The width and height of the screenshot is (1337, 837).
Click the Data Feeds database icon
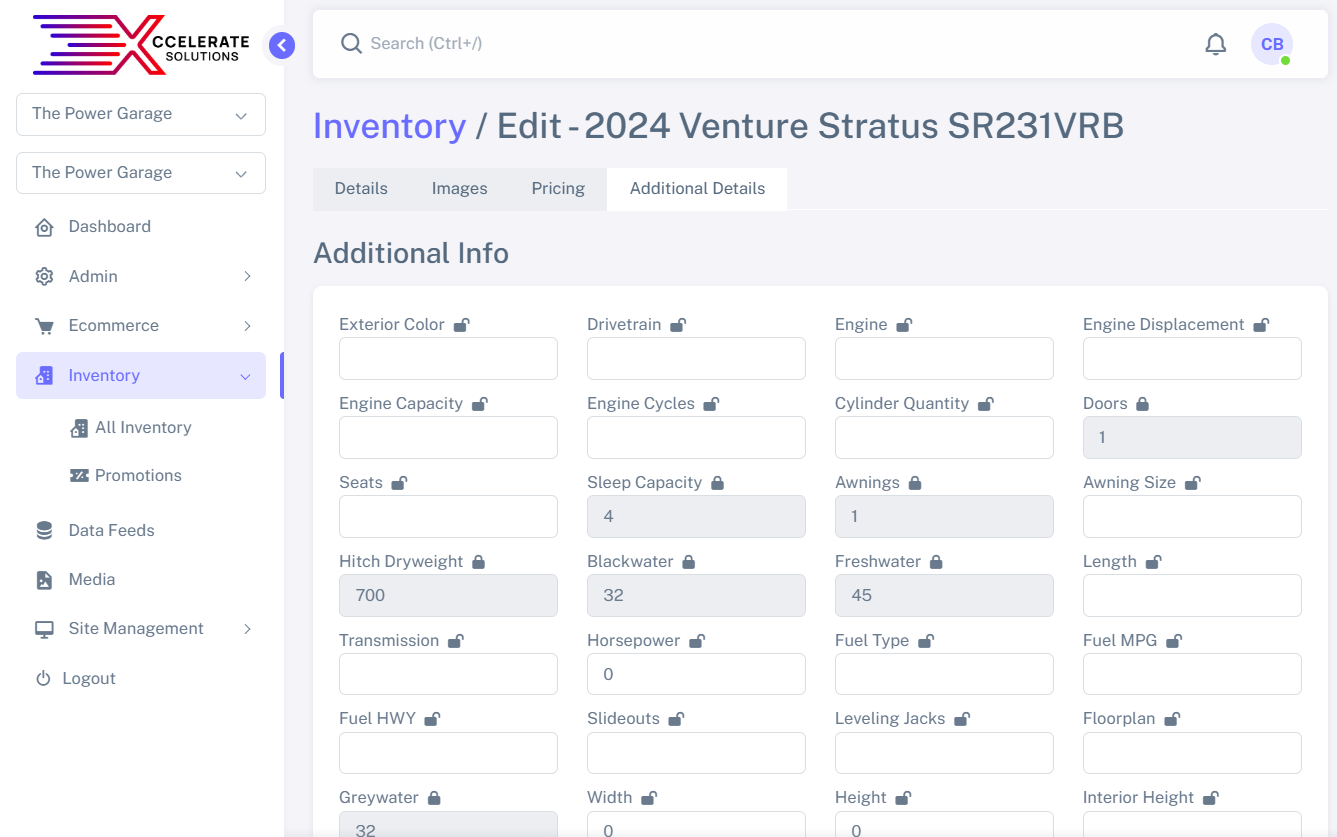point(44,531)
